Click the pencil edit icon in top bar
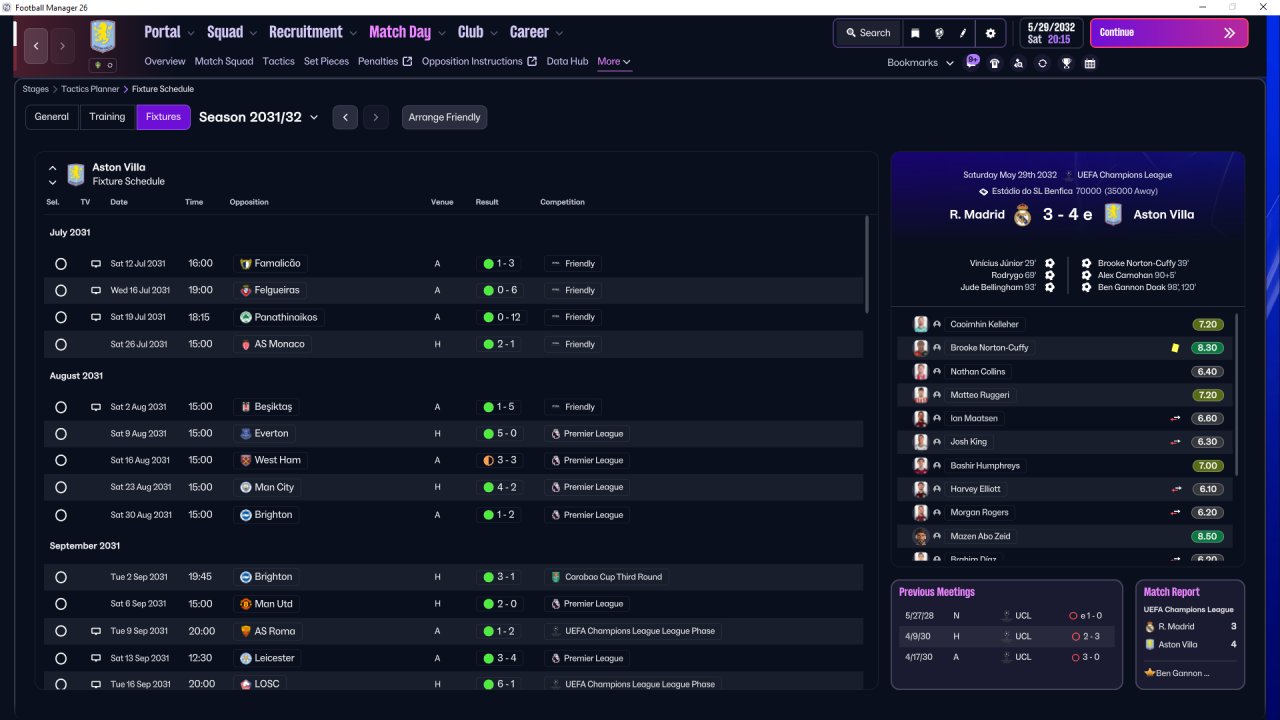The width and height of the screenshot is (1280, 720). 963,33
